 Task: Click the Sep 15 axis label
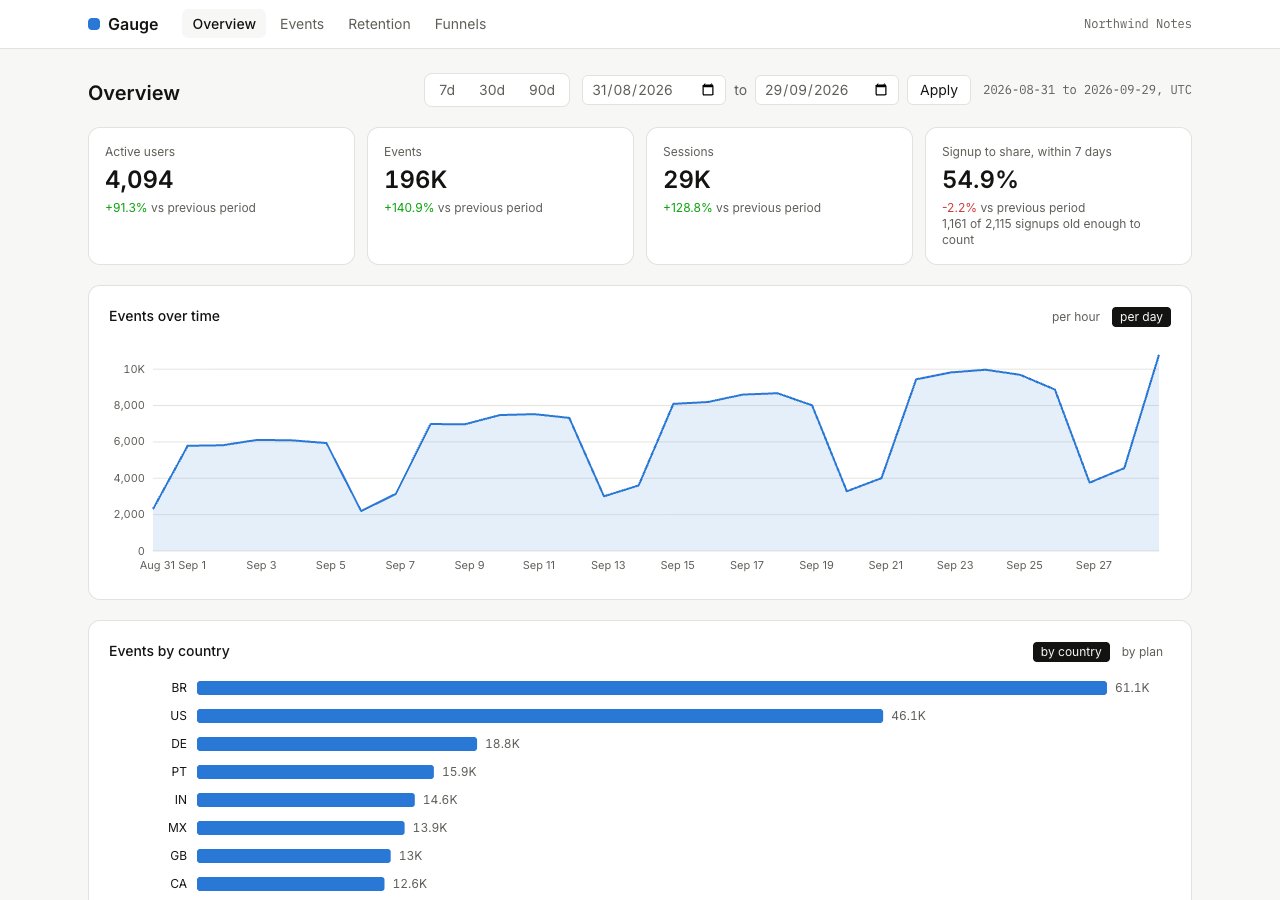677,565
